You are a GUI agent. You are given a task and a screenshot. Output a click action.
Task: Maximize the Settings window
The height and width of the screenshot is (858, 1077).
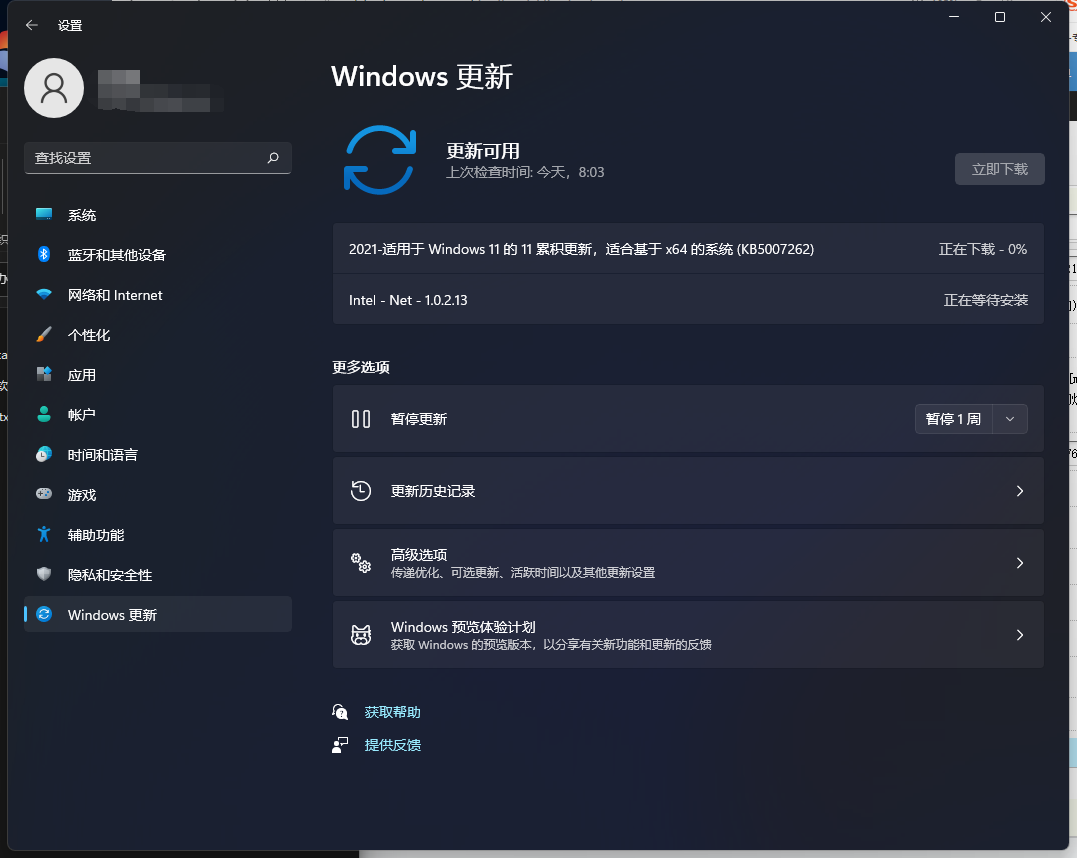click(1000, 16)
